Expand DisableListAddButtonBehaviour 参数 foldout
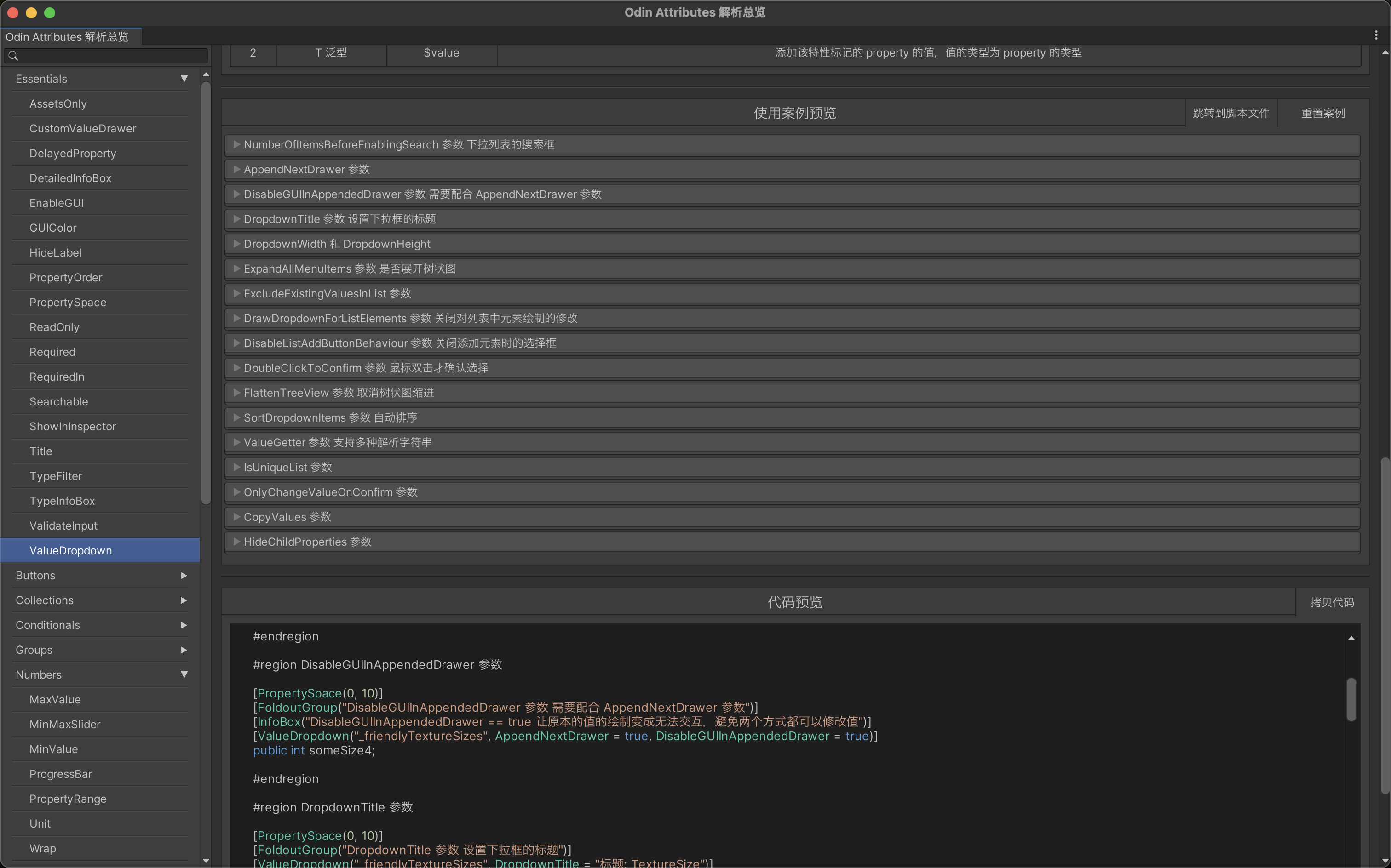 [x=792, y=343]
